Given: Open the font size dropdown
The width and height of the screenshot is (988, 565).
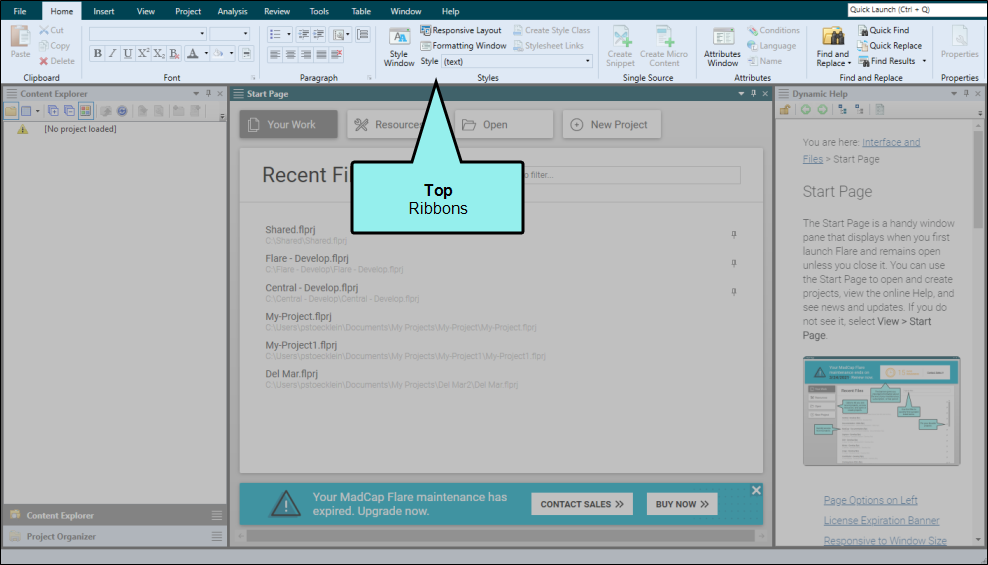Looking at the screenshot, I should point(245,34).
